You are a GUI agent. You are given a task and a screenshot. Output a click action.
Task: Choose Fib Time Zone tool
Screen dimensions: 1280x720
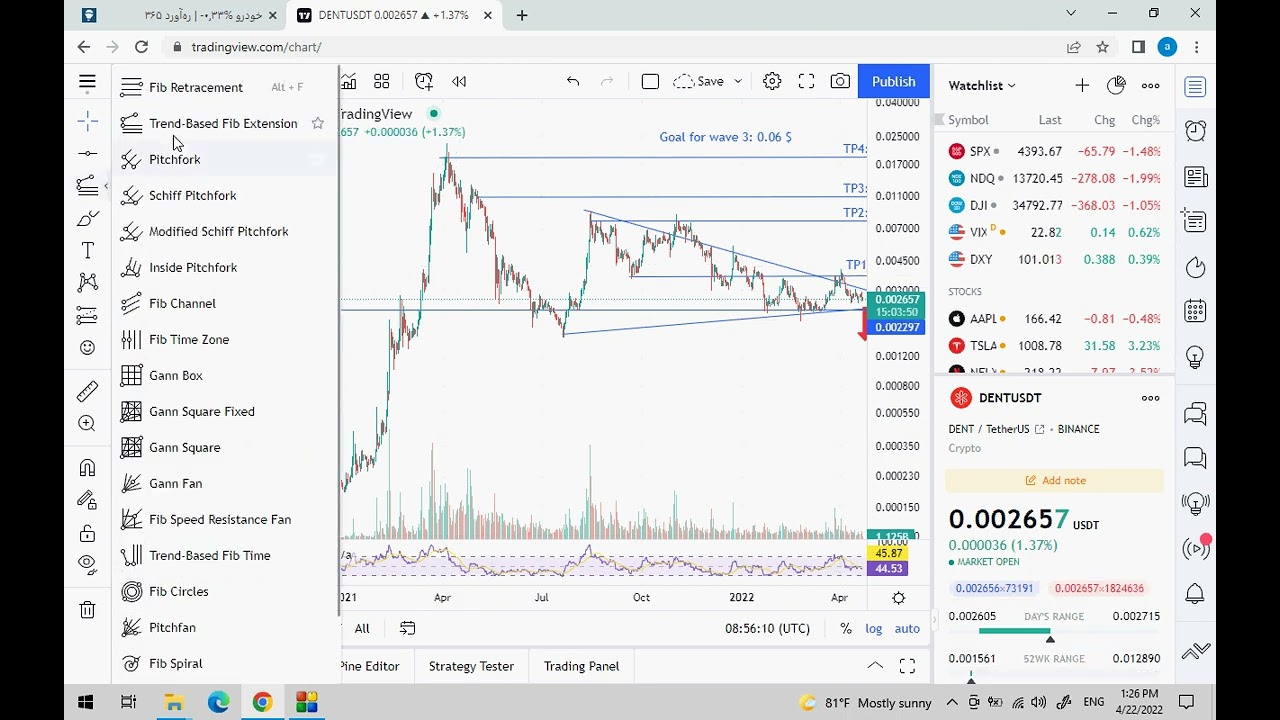(225, 339)
